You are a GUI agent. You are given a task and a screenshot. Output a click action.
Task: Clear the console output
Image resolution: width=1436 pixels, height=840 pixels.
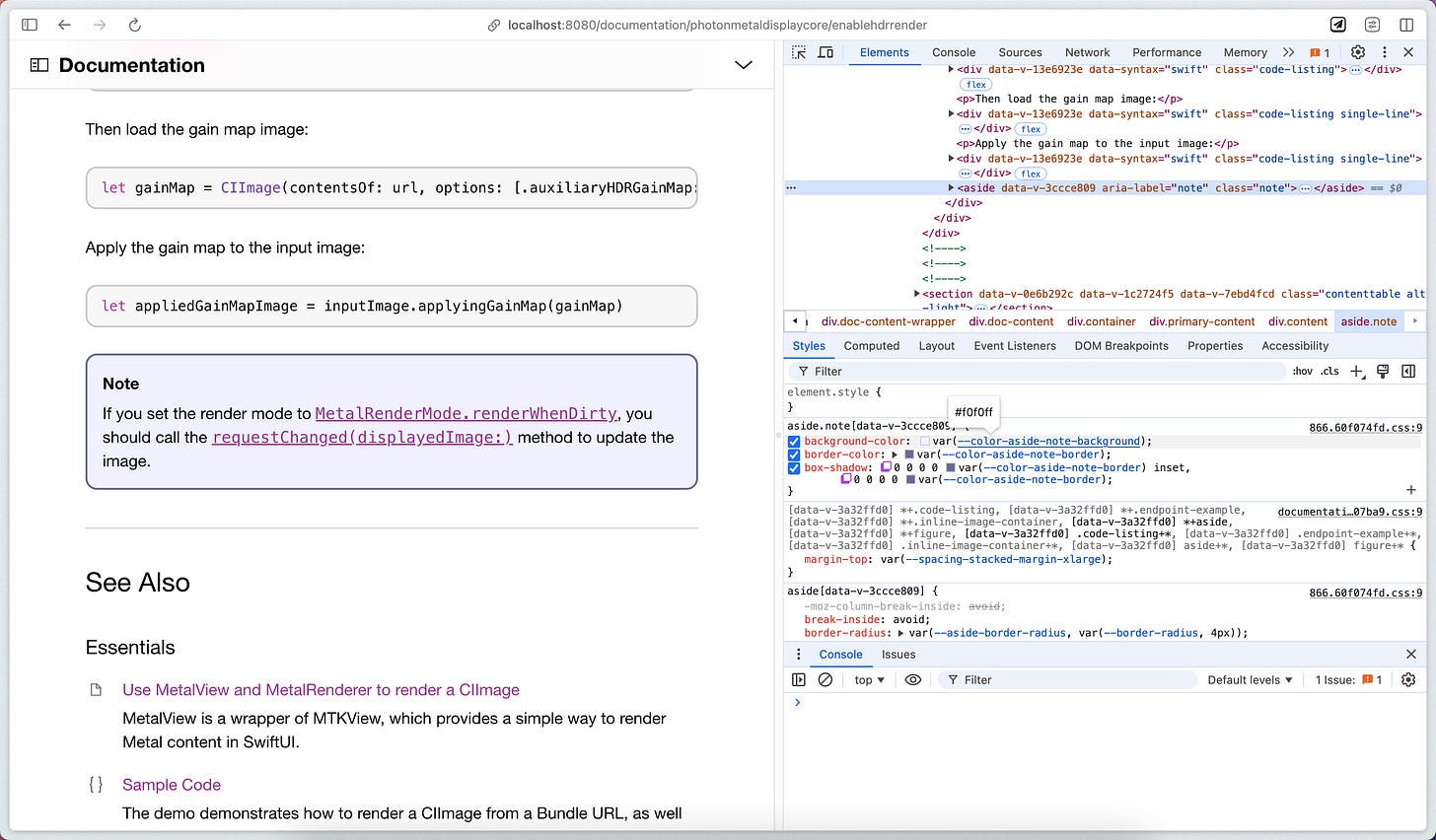click(826, 680)
